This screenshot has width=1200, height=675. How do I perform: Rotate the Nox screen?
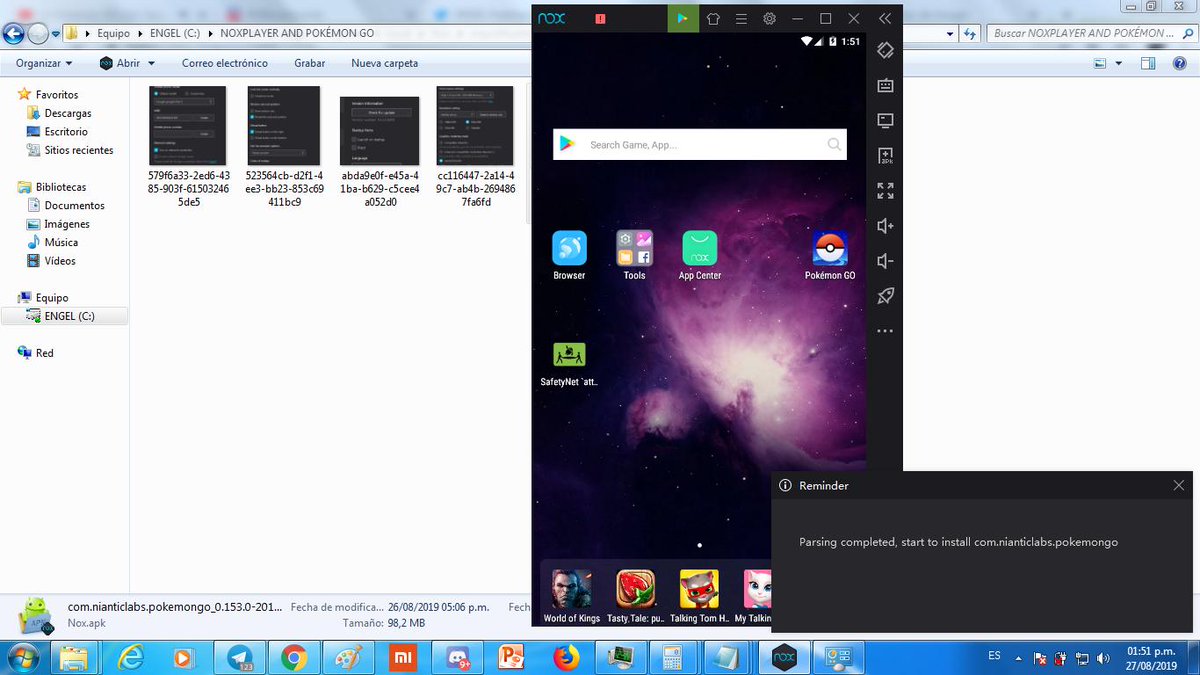point(885,50)
